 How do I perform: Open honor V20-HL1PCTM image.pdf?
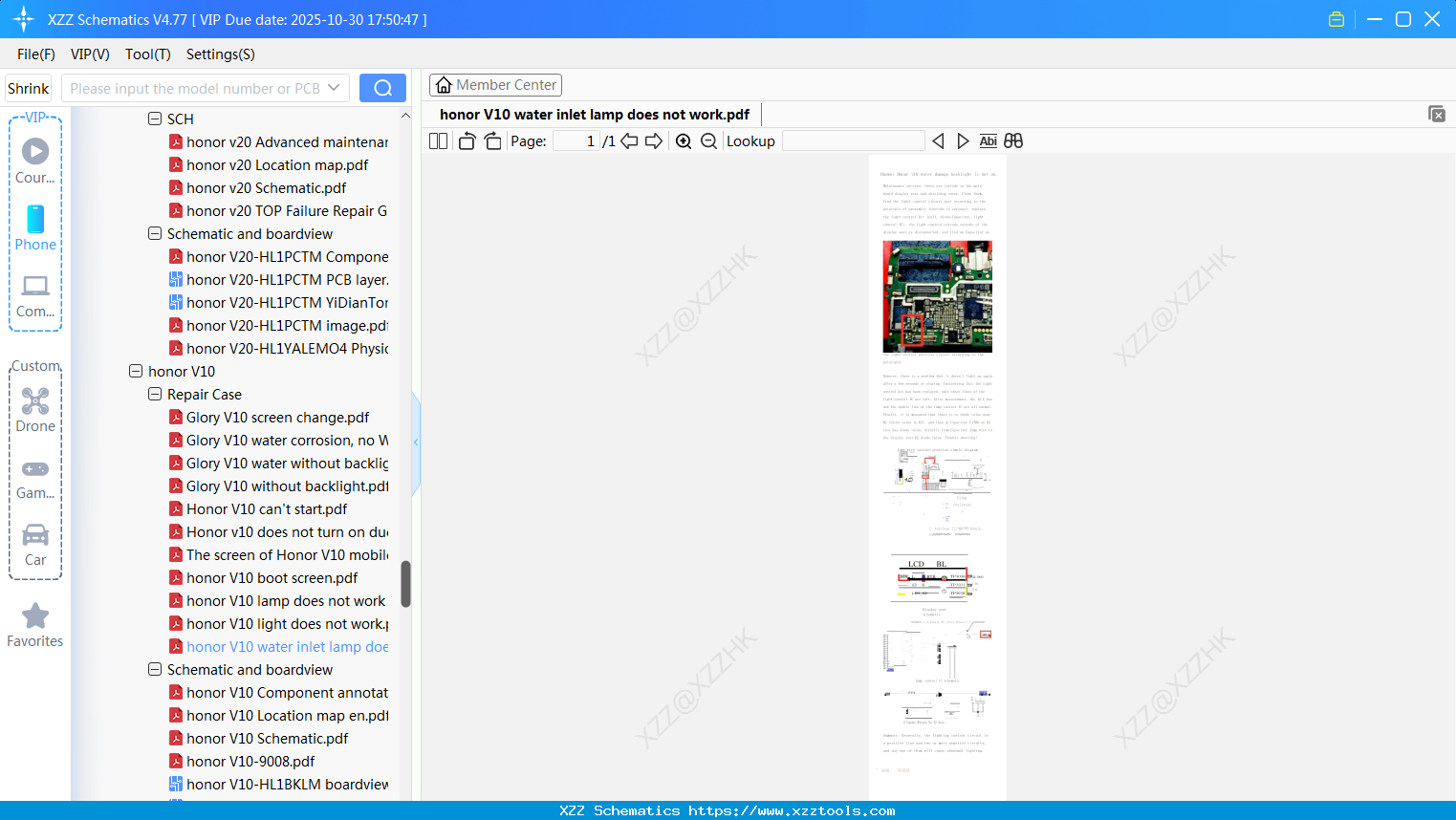288,325
